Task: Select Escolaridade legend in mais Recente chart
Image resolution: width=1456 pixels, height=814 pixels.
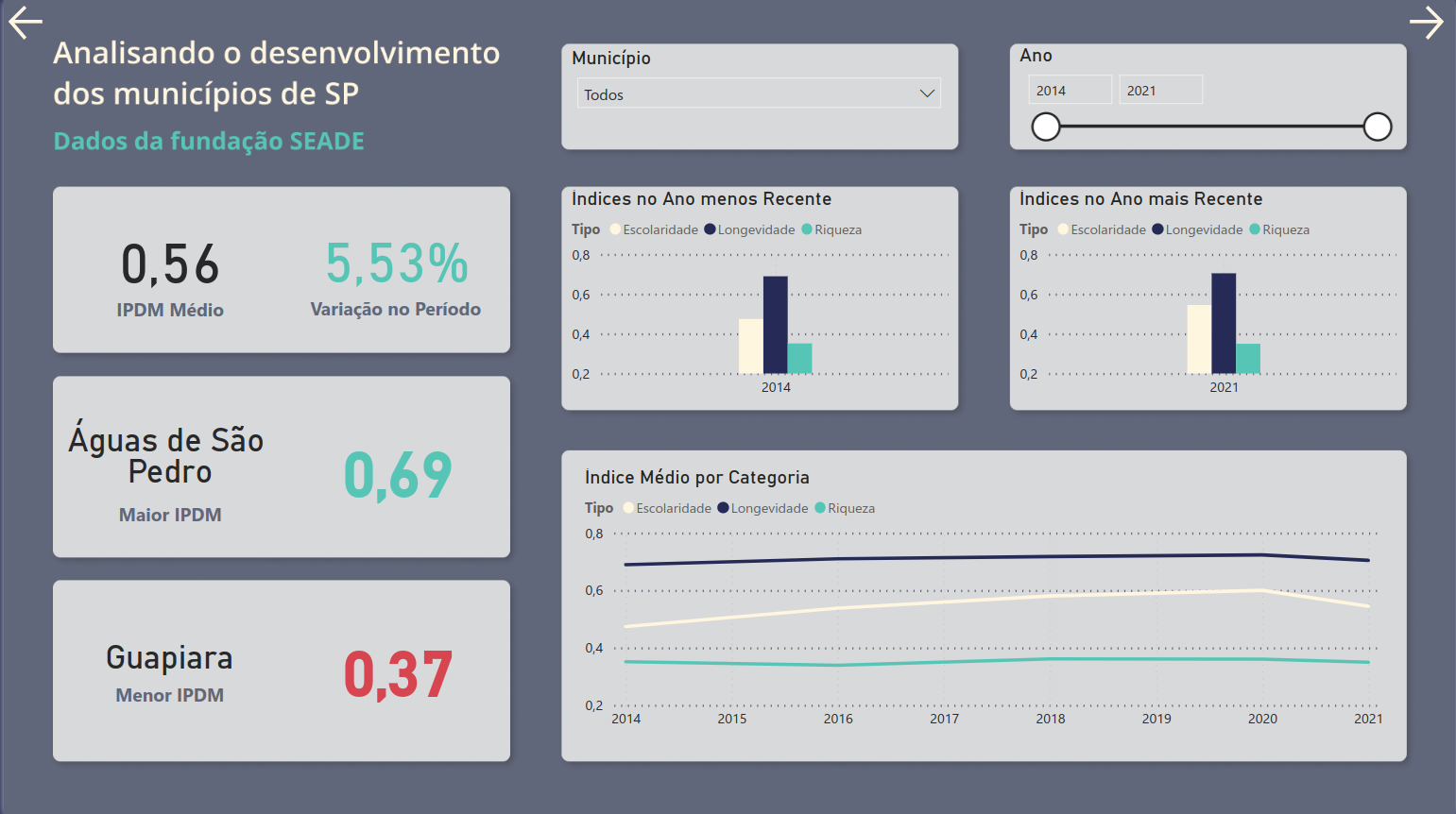Action: coord(1102,229)
